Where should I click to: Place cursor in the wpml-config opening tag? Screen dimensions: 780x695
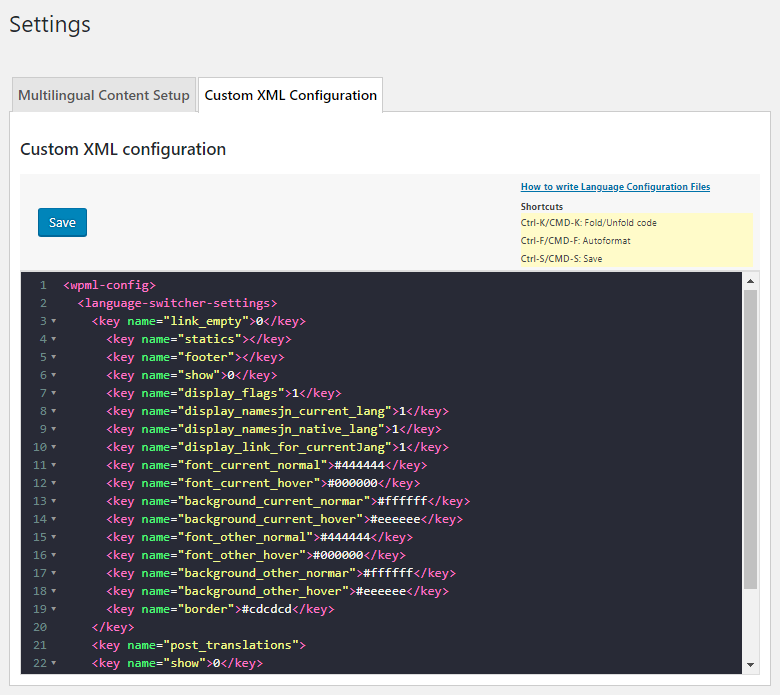(109, 285)
